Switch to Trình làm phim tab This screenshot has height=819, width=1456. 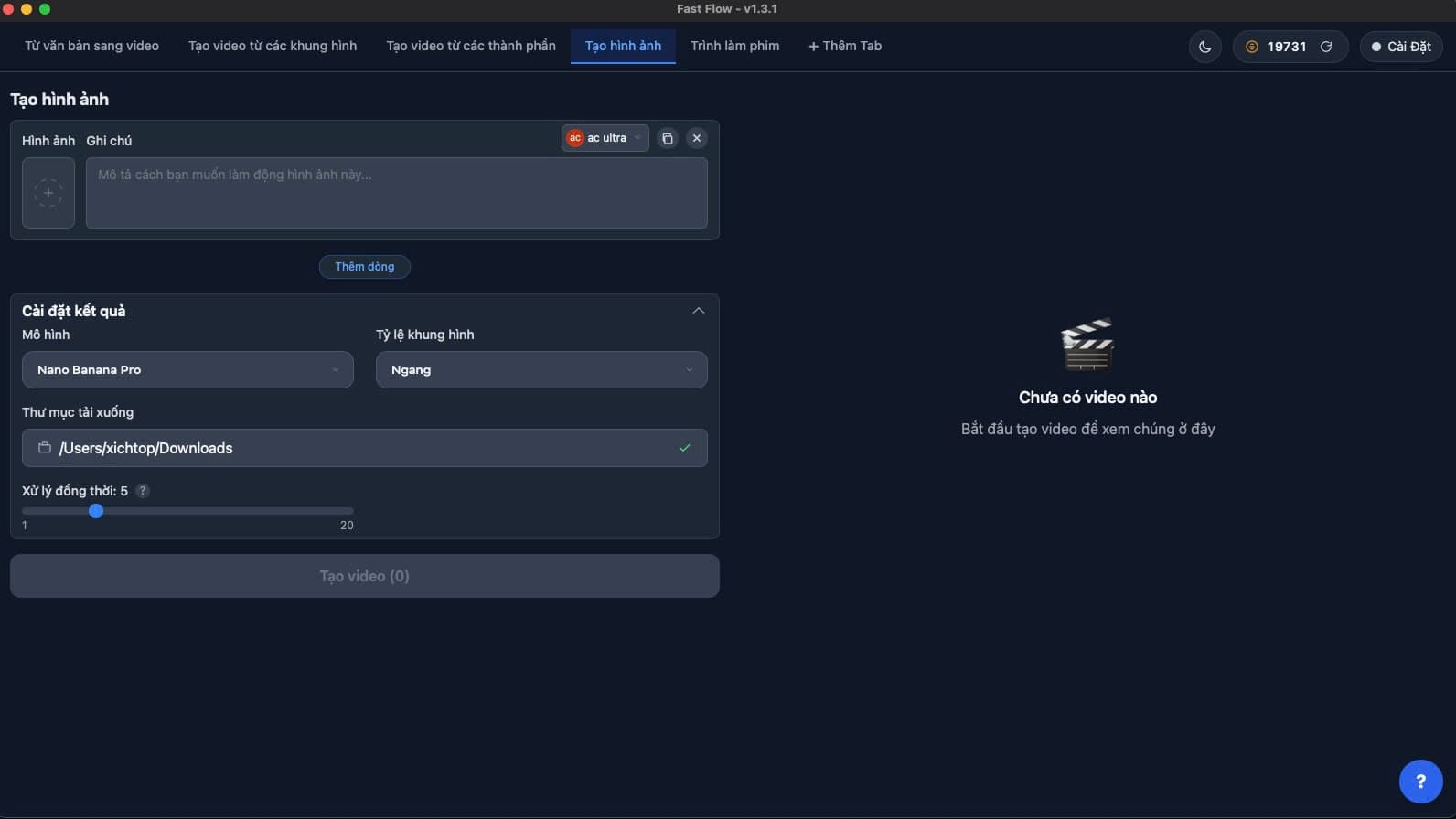pyautogui.click(x=734, y=46)
